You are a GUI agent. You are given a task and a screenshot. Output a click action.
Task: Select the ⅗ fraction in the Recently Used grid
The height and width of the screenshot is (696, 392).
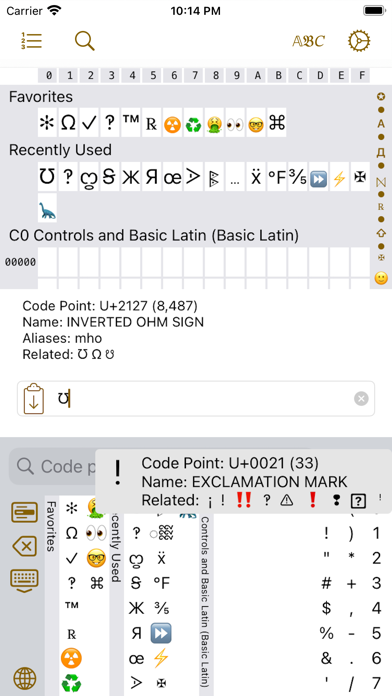click(x=297, y=178)
